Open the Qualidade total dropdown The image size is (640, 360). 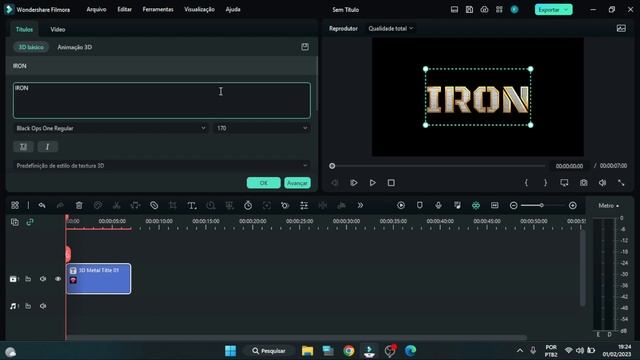(x=391, y=29)
